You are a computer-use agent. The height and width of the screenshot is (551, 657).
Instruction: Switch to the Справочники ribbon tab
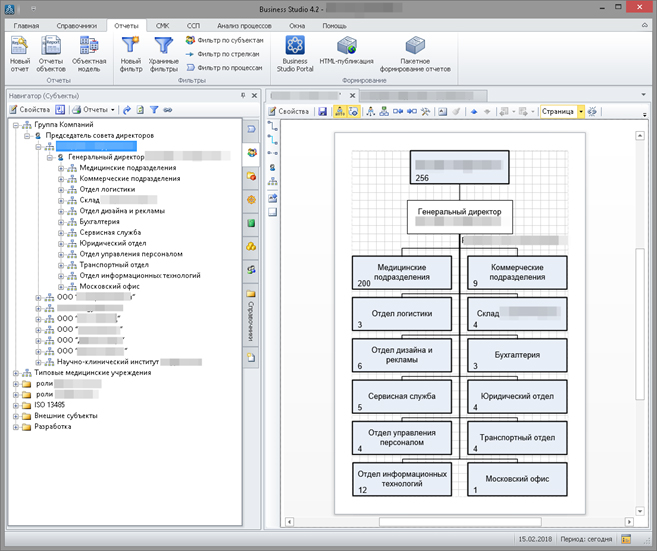point(77,23)
